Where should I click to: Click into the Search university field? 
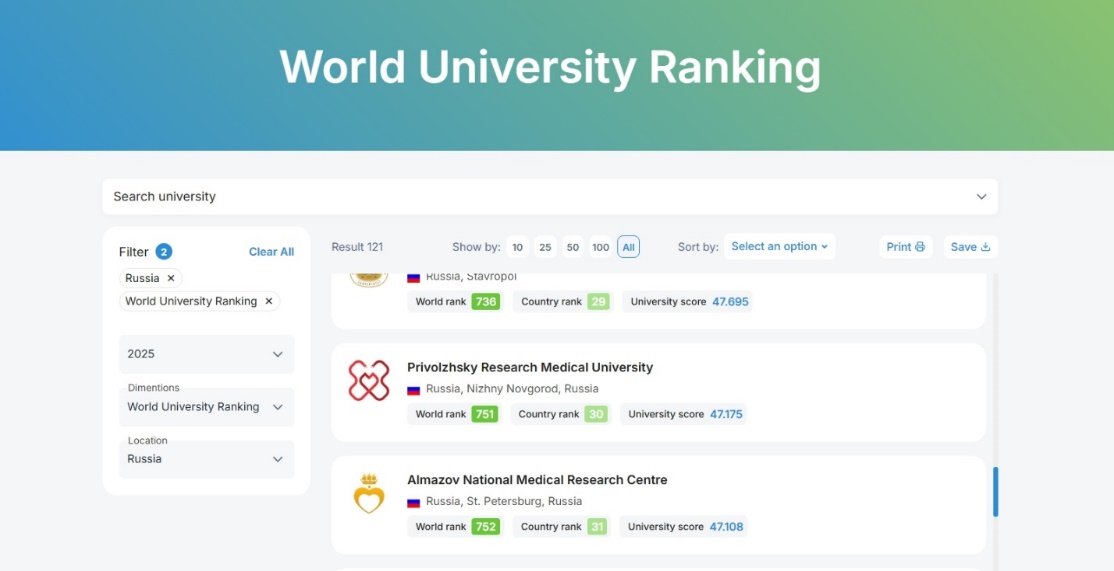pos(550,197)
